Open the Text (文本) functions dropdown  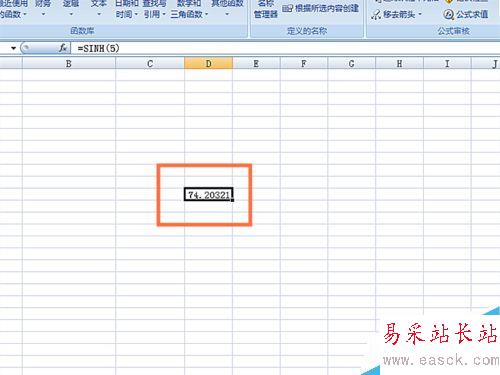(x=99, y=9)
